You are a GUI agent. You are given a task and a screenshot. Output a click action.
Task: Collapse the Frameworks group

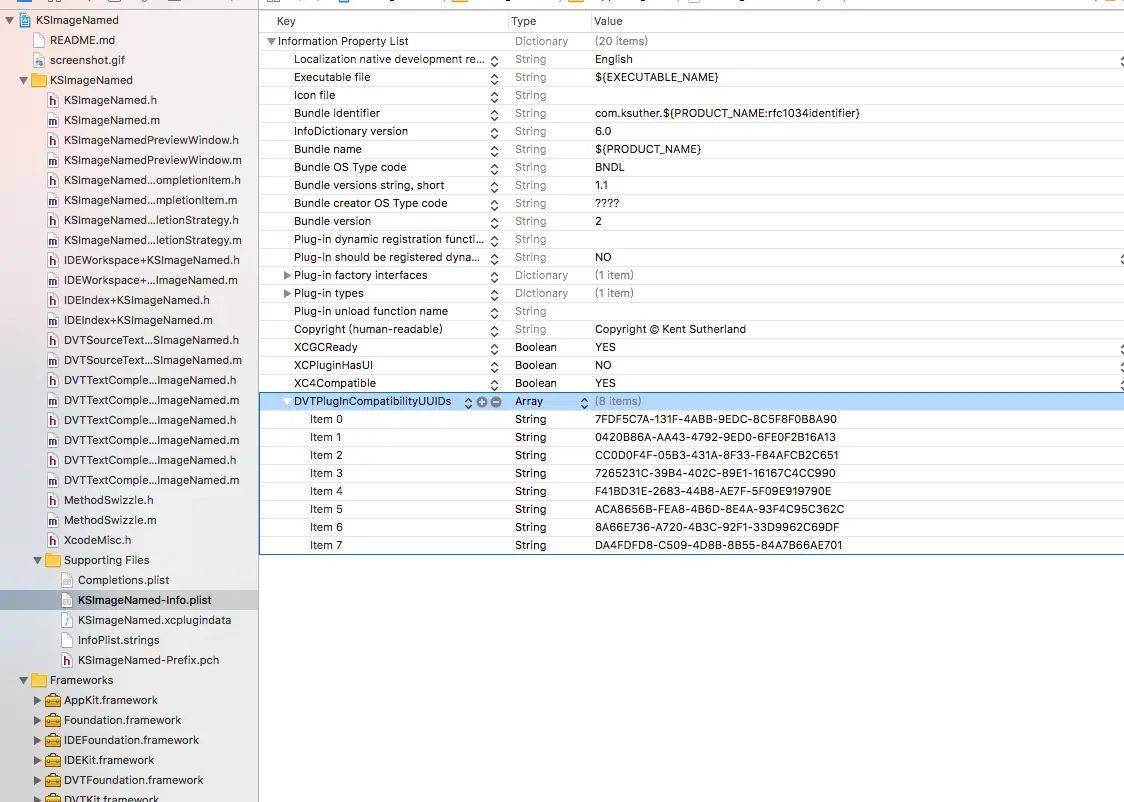[23, 680]
